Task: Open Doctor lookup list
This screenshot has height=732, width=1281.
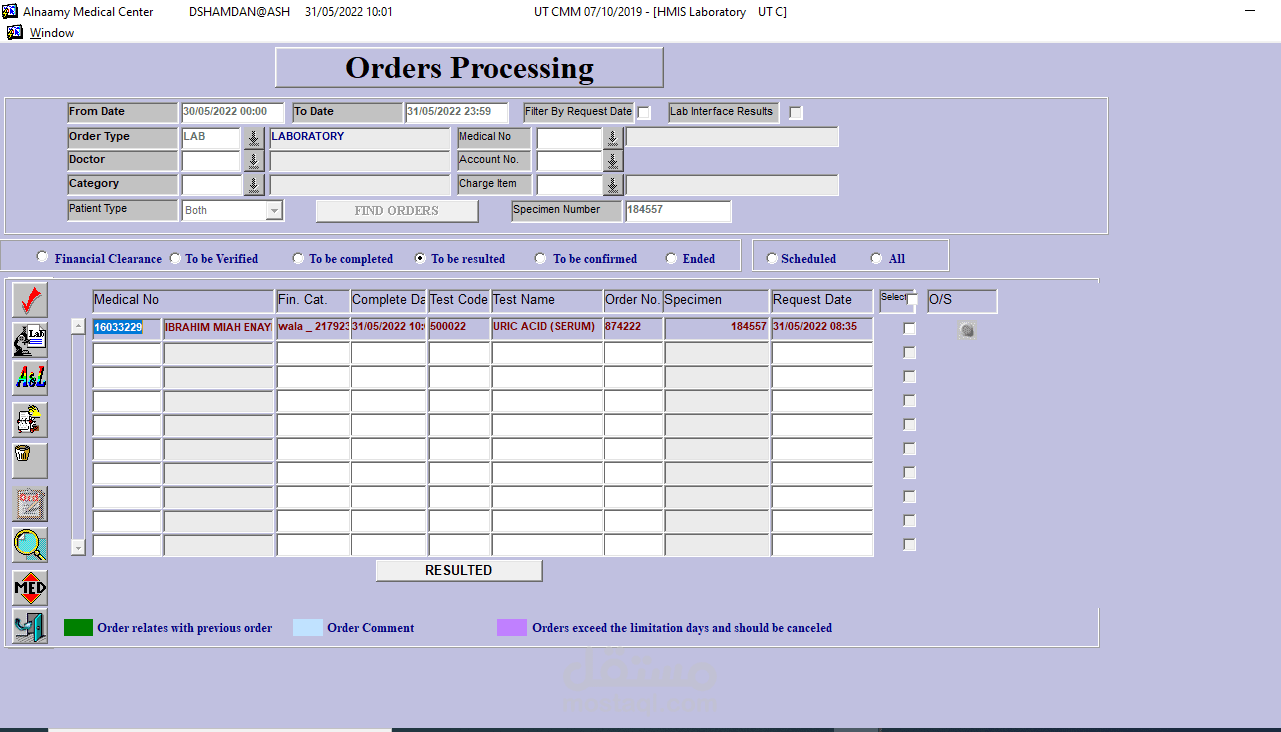Action: [253, 161]
